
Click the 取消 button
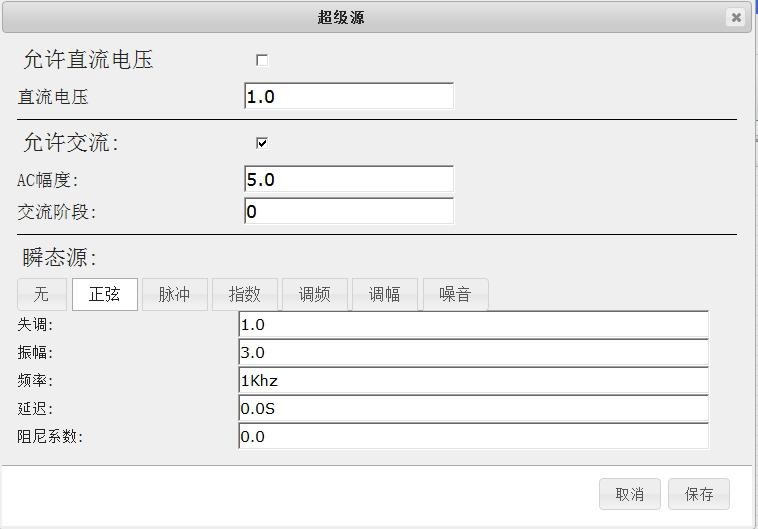tap(629, 494)
